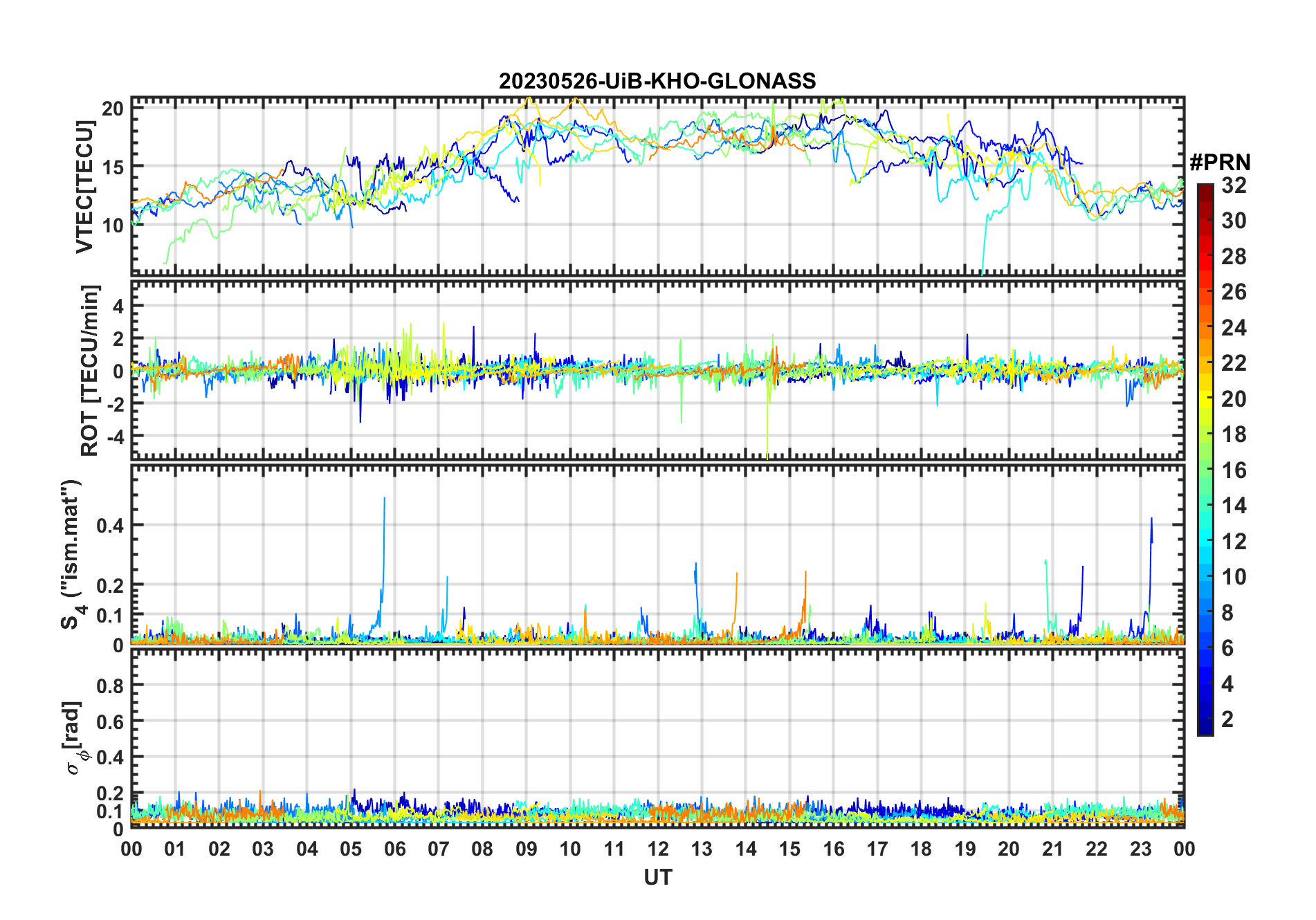Click colorbar tick label 2
1316x920 pixels.
pyautogui.click(x=1227, y=719)
